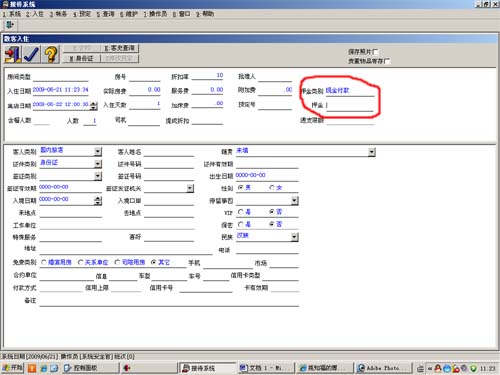Click the 控制面板 taskbar item
The width and height of the screenshot is (500, 375).
tap(91, 368)
